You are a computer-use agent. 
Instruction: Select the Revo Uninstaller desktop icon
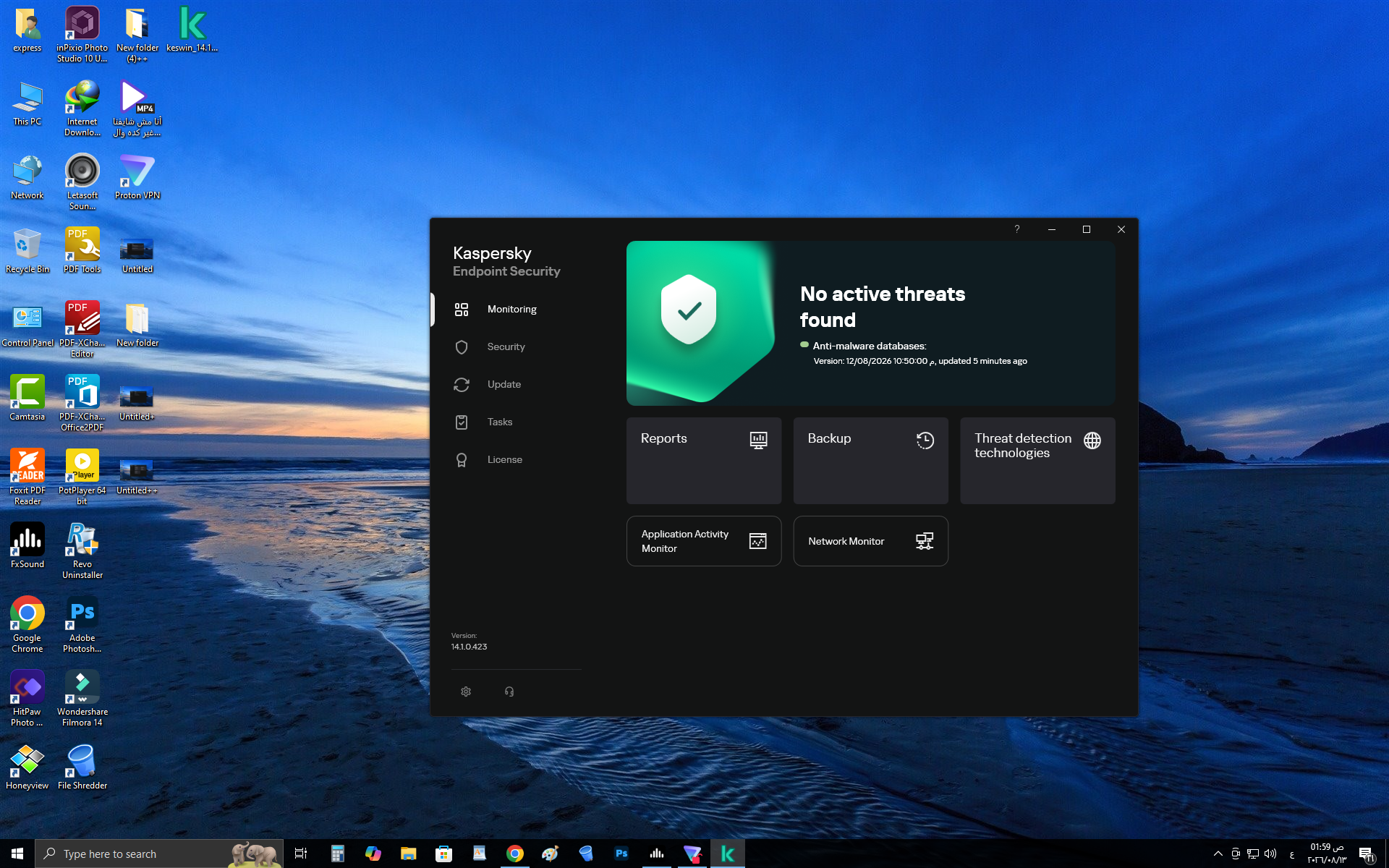pyautogui.click(x=82, y=550)
